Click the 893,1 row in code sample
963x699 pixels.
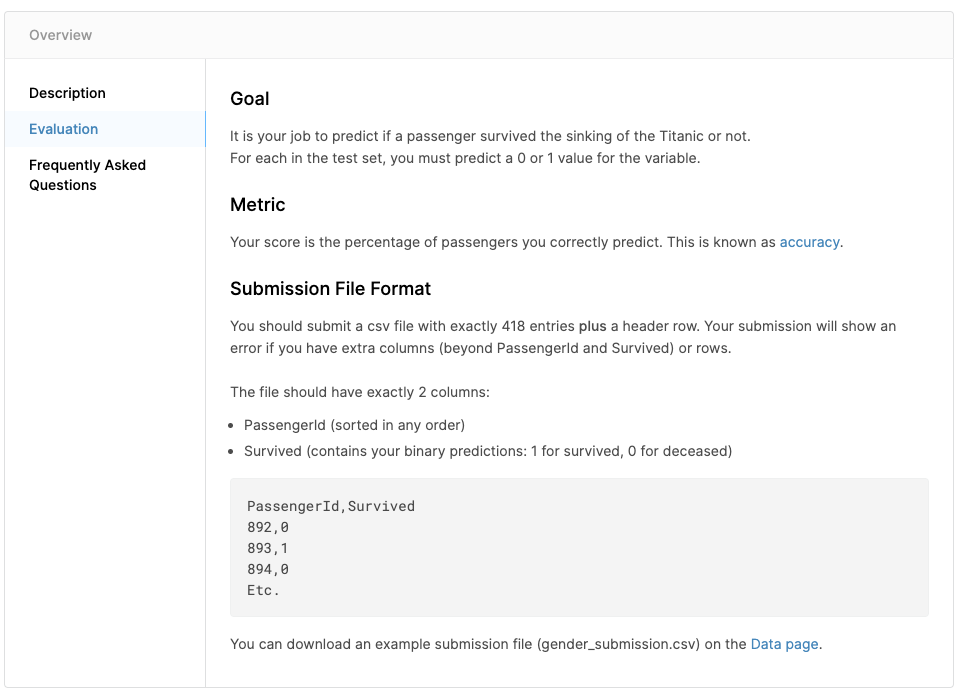coord(268,548)
